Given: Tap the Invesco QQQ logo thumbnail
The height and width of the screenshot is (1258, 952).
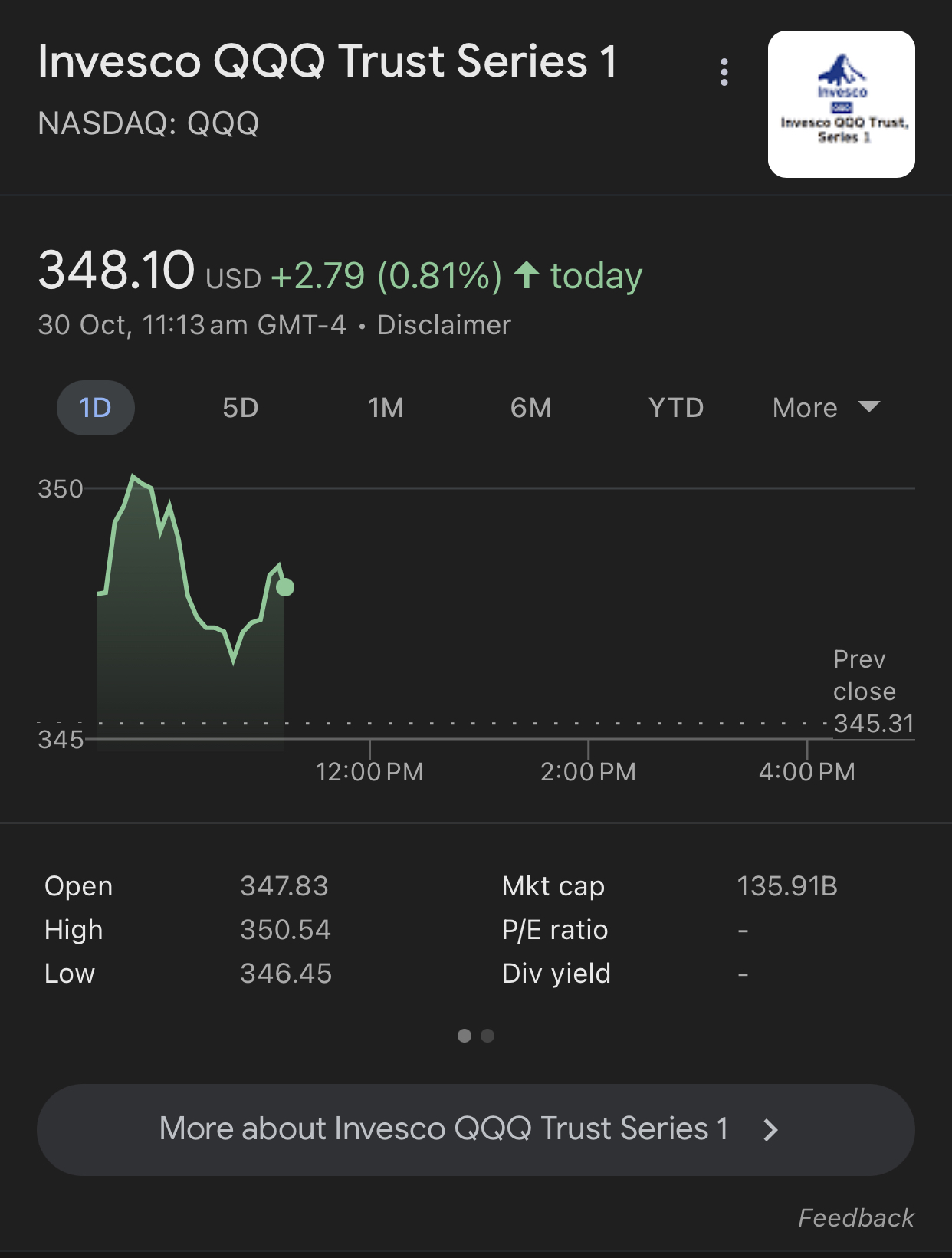Looking at the screenshot, I should click(x=841, y=104).
